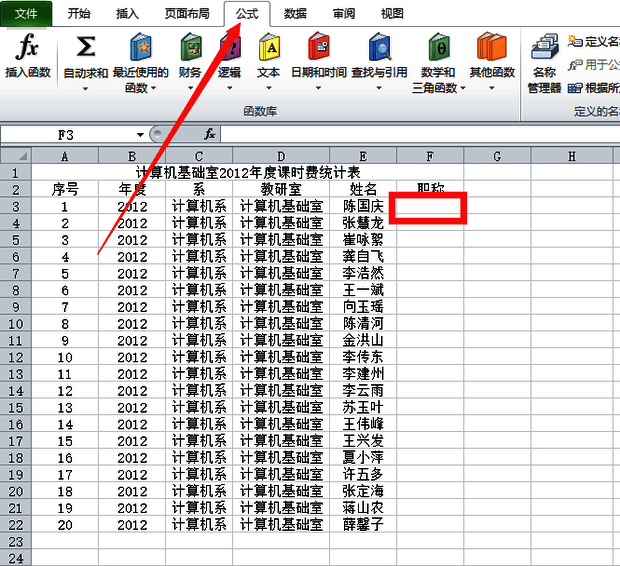The width and height of the screenshot is (620, 566).
Task: Click the cell containing 金洪山
Action: 363,340
